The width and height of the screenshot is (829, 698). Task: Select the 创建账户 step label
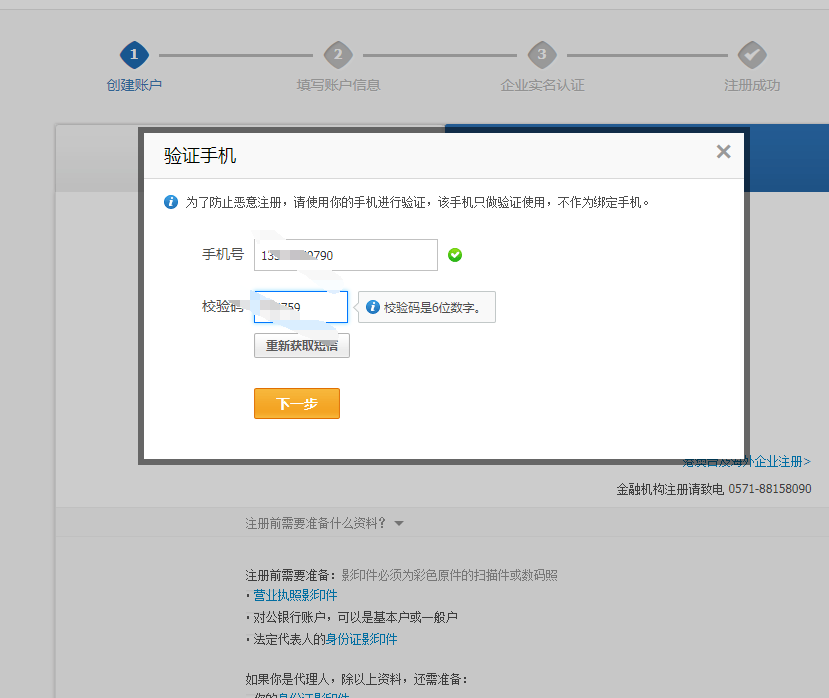tap(134, 85)
